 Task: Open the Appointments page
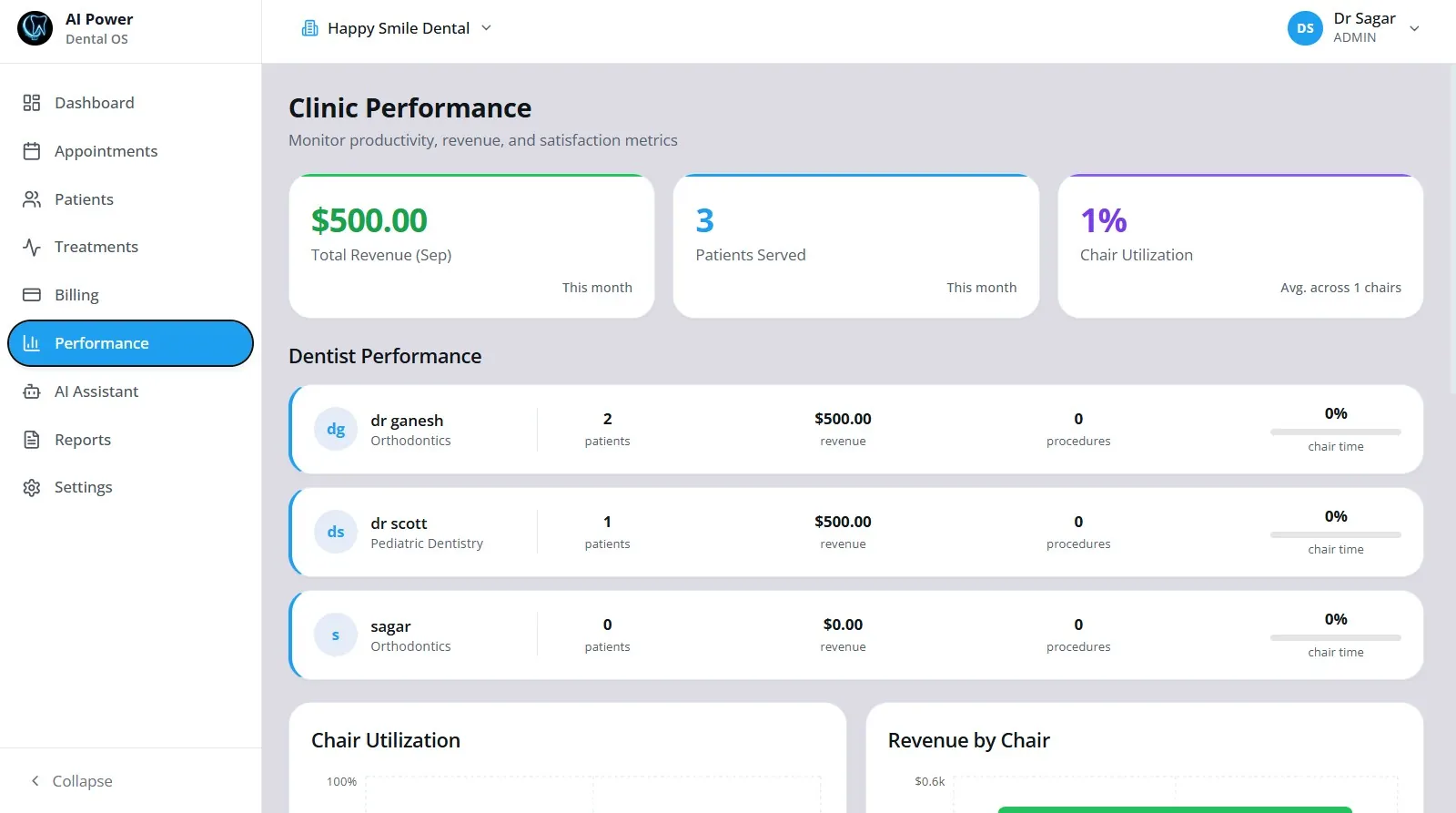click(x=130, y=151)
